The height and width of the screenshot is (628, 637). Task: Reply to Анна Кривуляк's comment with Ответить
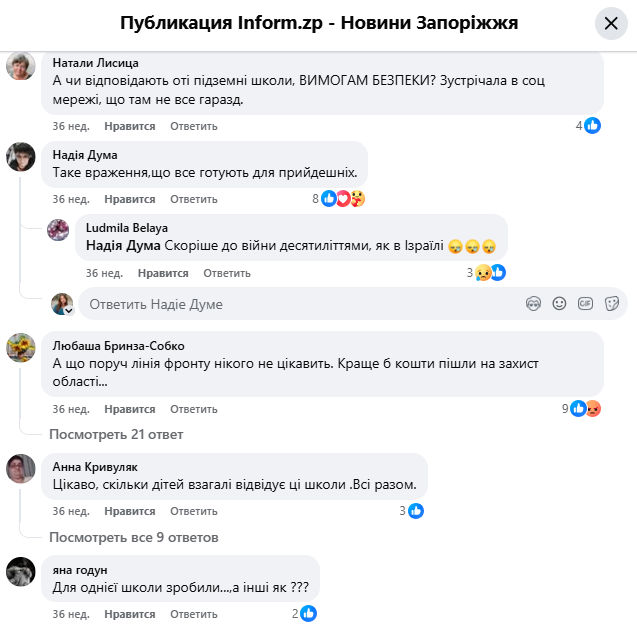click(x=193, y=511)
